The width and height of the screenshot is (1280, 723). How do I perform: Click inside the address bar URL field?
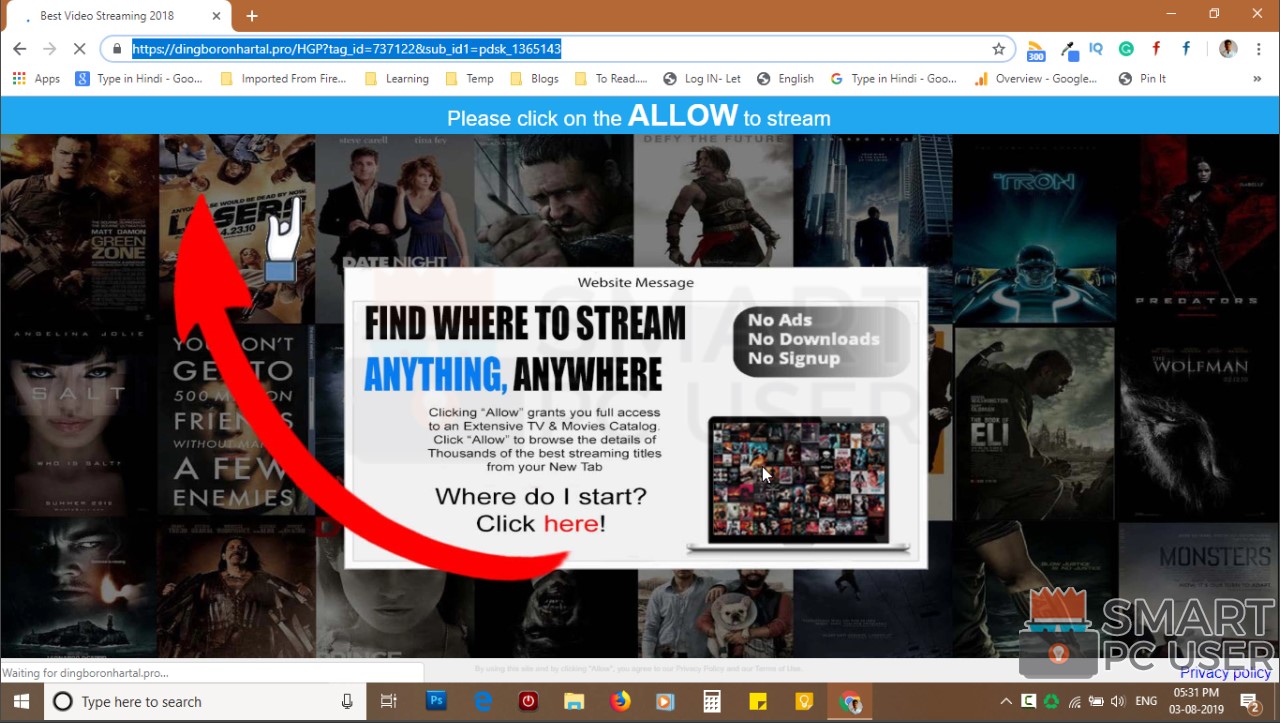click(x=400, y=48)
